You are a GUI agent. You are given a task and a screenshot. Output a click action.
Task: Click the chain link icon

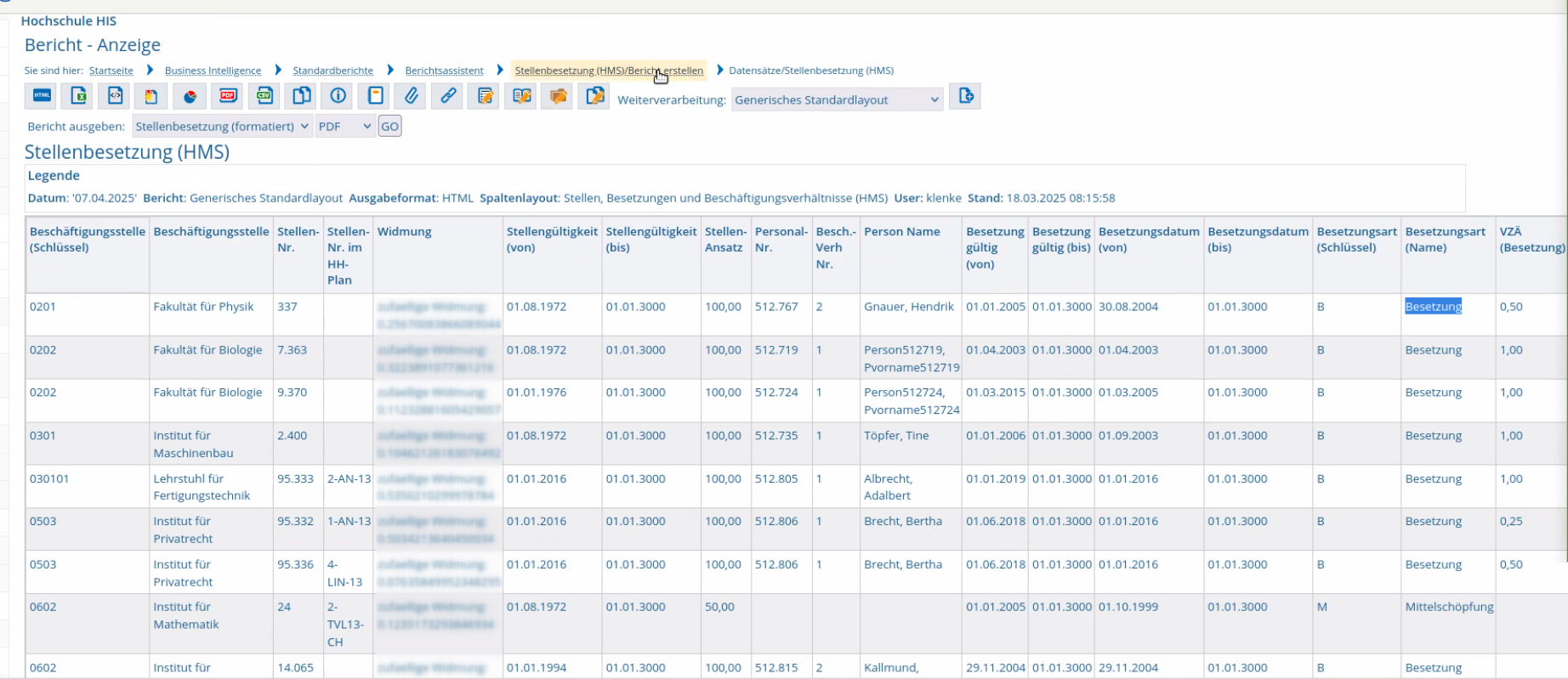pyautogui.click(x=448, y=97)
